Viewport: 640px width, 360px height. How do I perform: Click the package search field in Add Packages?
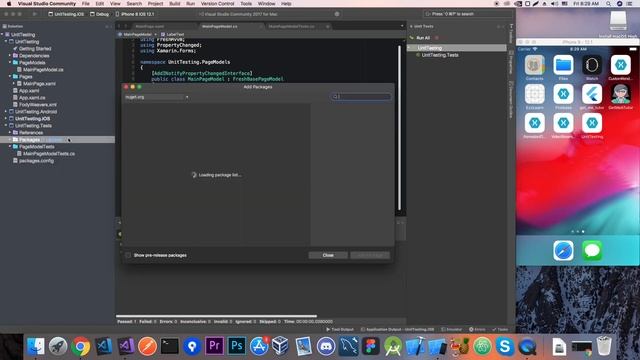click(361, 97)
